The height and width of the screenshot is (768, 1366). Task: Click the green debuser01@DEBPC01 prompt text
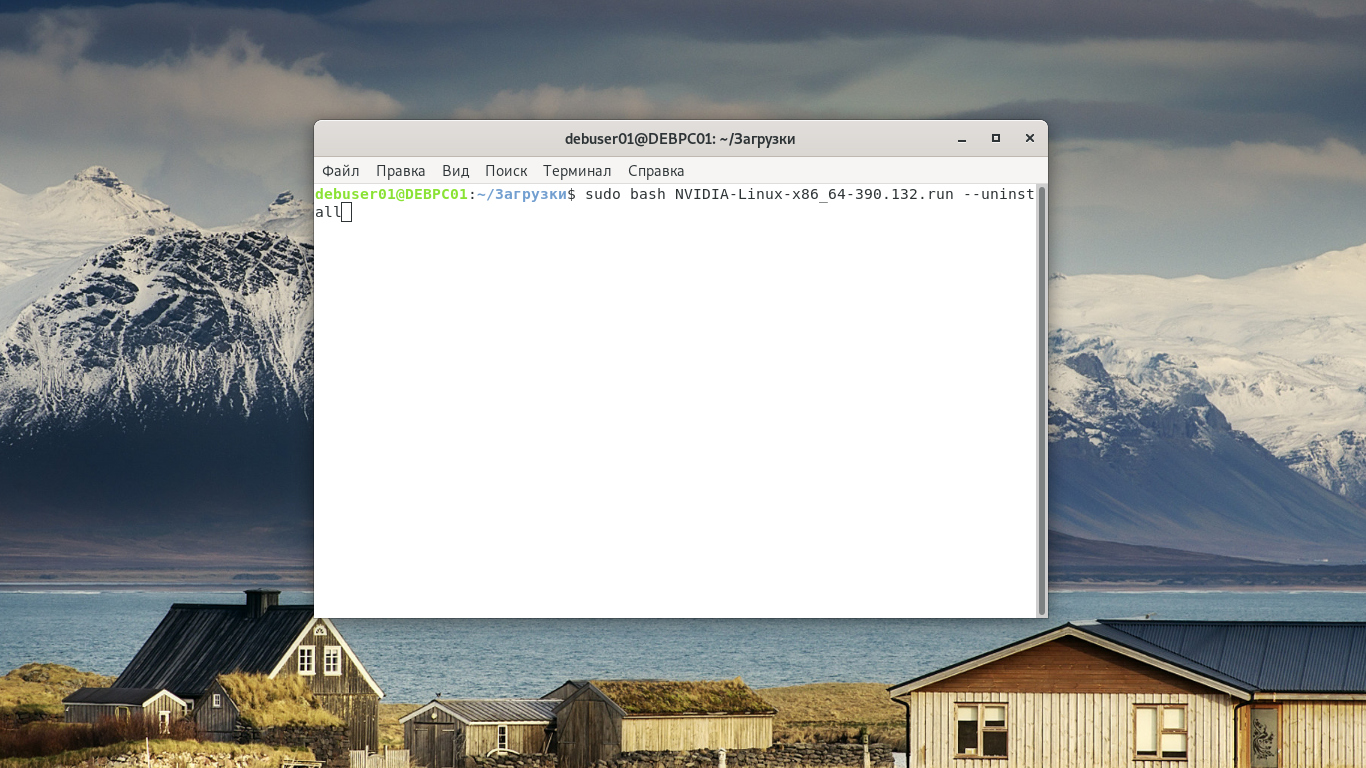pyautogui.click(x=391, y=194)
